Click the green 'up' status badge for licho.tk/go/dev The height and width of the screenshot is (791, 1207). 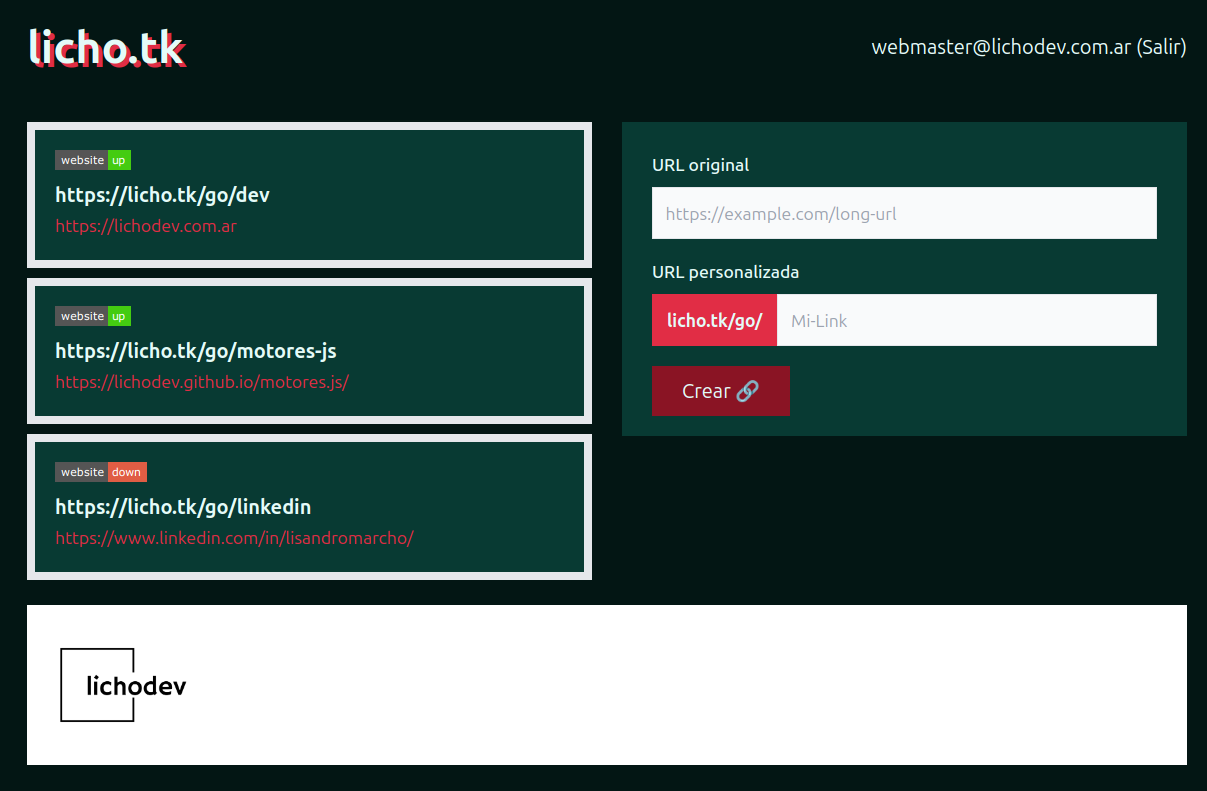click(119, 160)
